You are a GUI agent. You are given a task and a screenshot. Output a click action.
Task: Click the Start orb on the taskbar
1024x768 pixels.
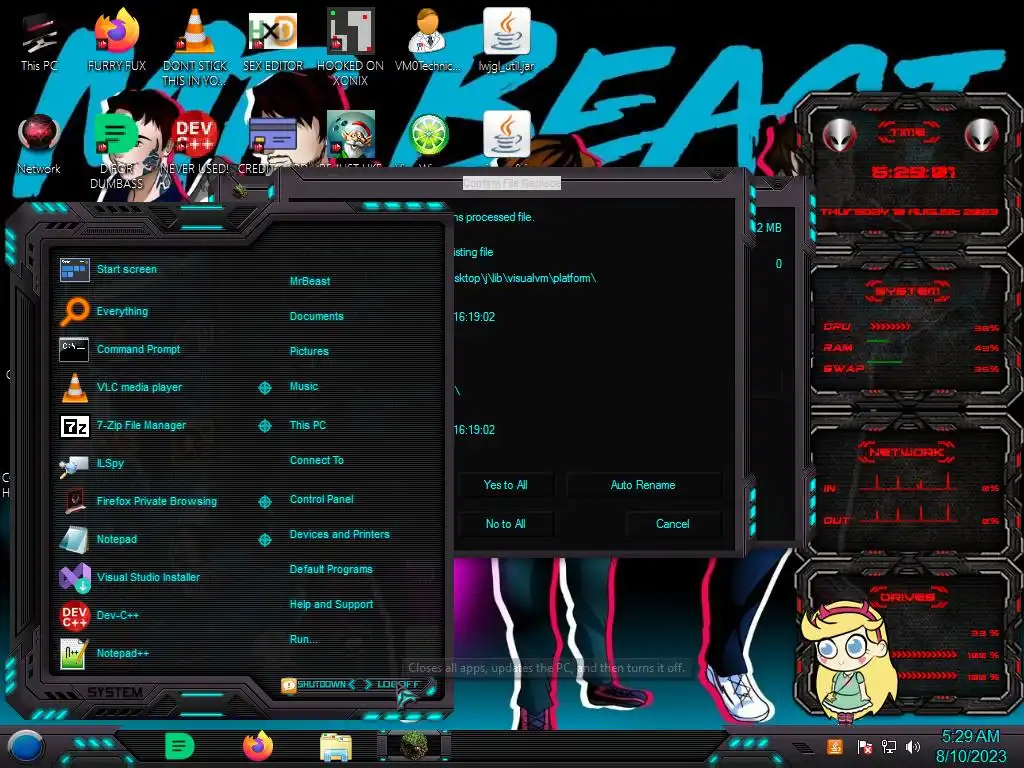pos(27,747)
